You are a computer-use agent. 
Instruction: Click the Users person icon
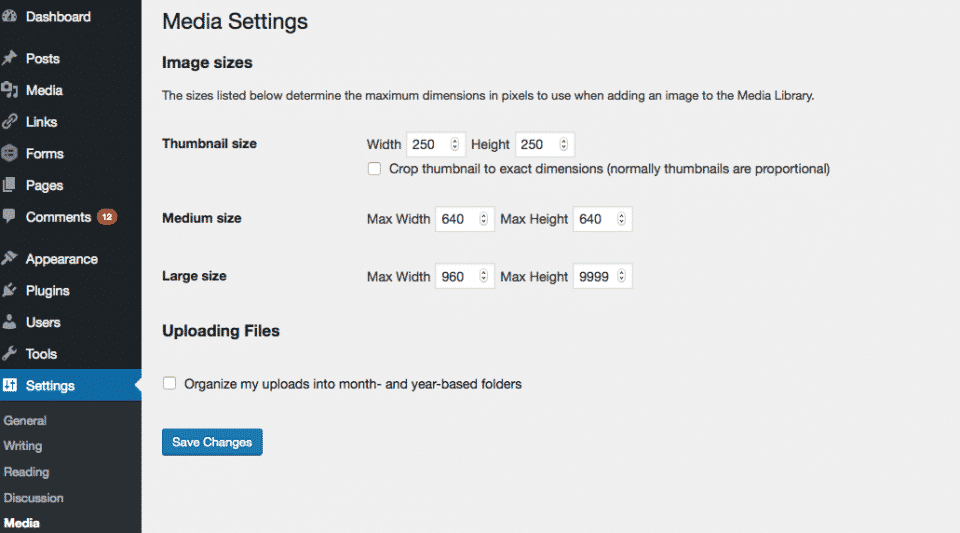(x=9, y=322)
